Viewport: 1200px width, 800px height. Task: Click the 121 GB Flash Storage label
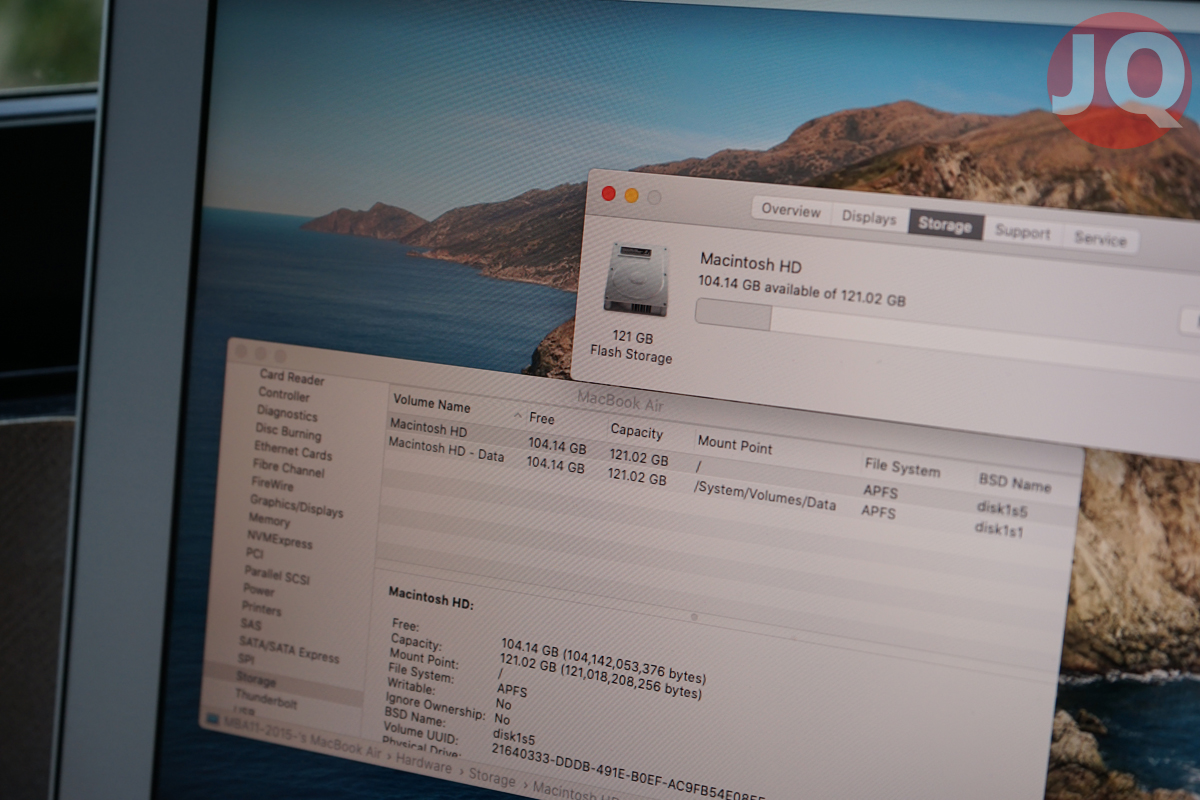click(x=630, y=347)
